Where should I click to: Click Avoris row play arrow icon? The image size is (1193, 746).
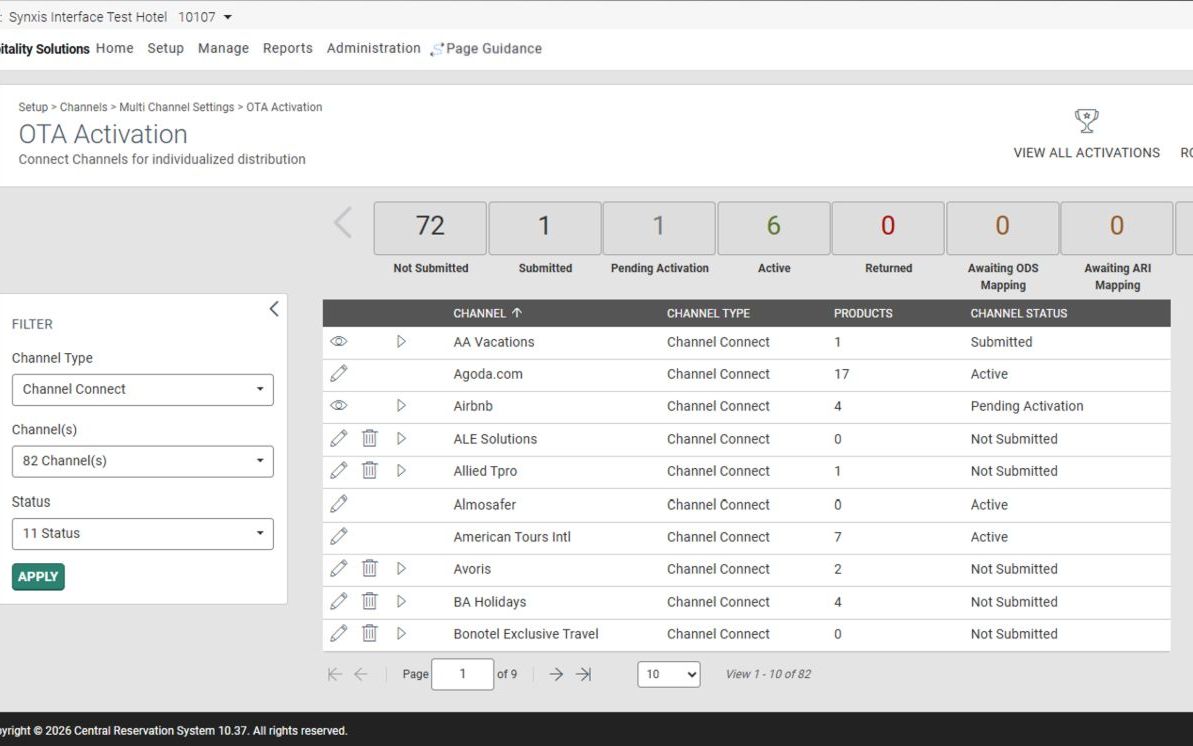[401, 569]
